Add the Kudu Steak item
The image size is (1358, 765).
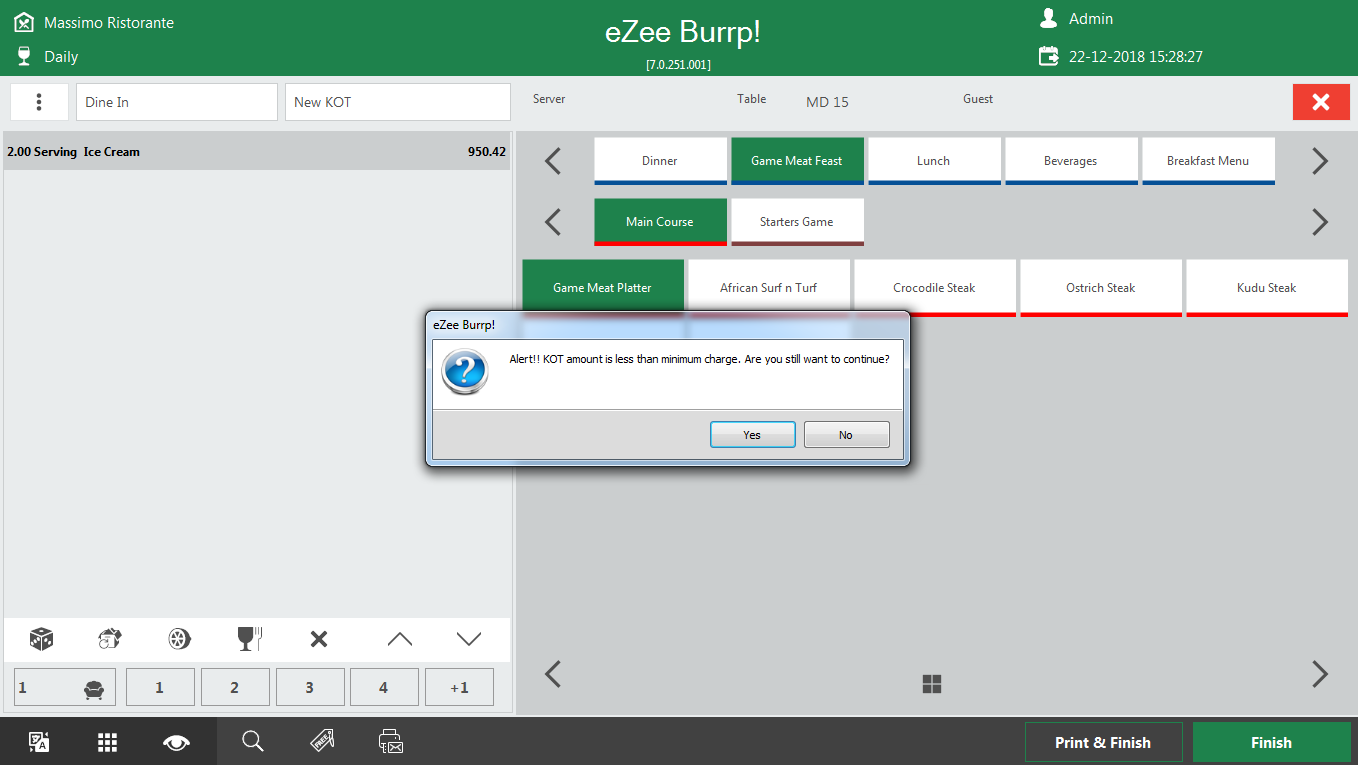point(1267,288)
